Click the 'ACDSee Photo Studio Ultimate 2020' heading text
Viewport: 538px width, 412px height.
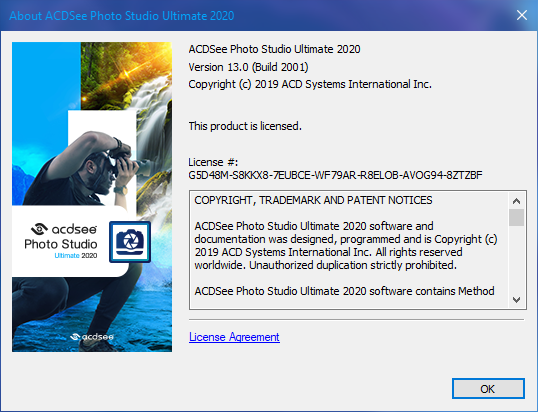(x=274, y=49)
